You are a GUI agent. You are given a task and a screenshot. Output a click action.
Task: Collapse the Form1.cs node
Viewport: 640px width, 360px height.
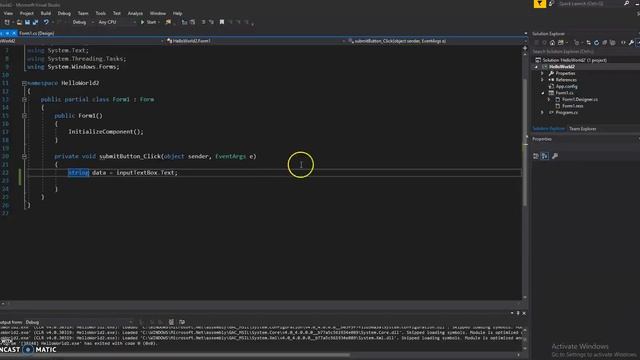point(542,93)
